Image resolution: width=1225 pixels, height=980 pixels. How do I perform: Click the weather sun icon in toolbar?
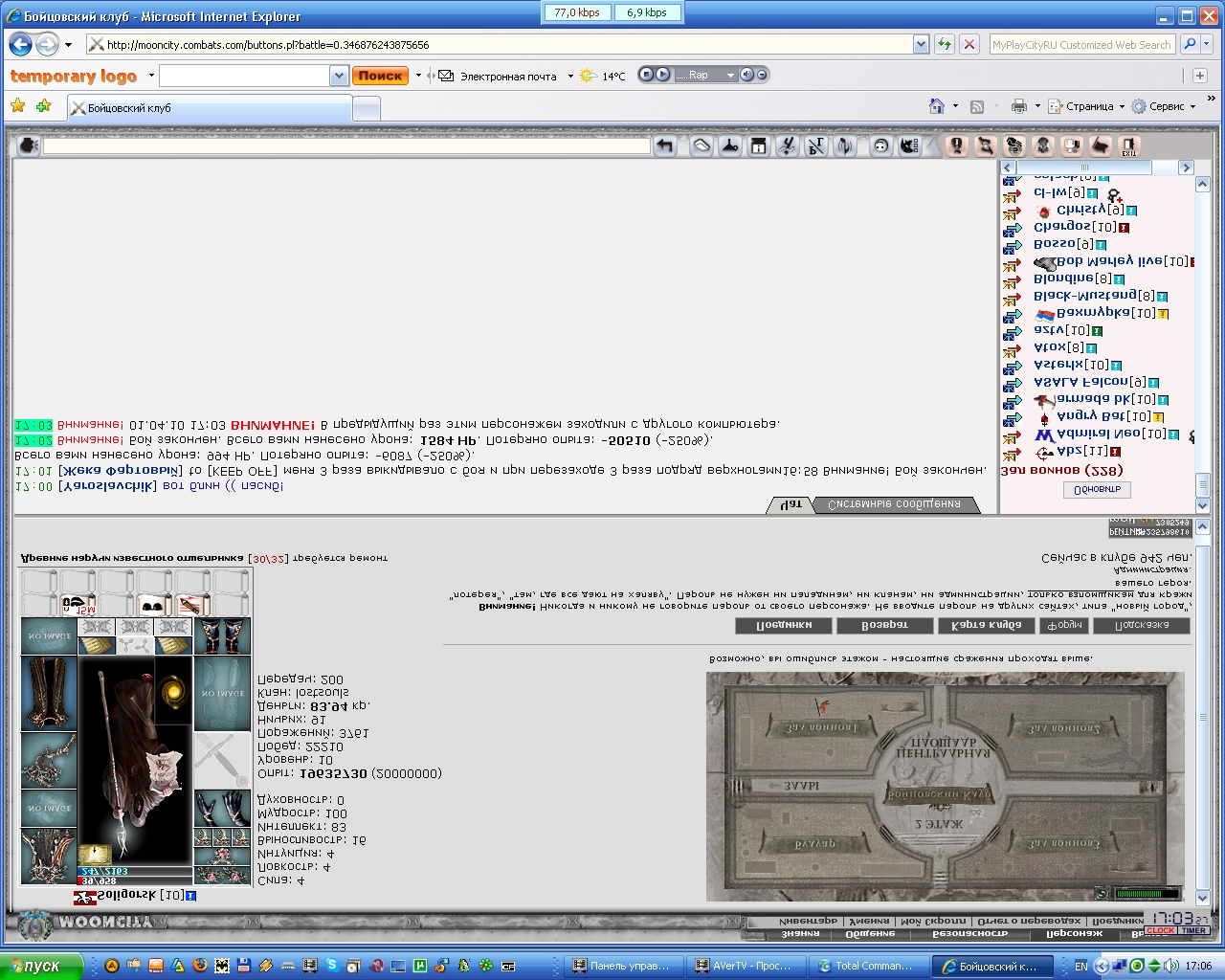(587, 76)
